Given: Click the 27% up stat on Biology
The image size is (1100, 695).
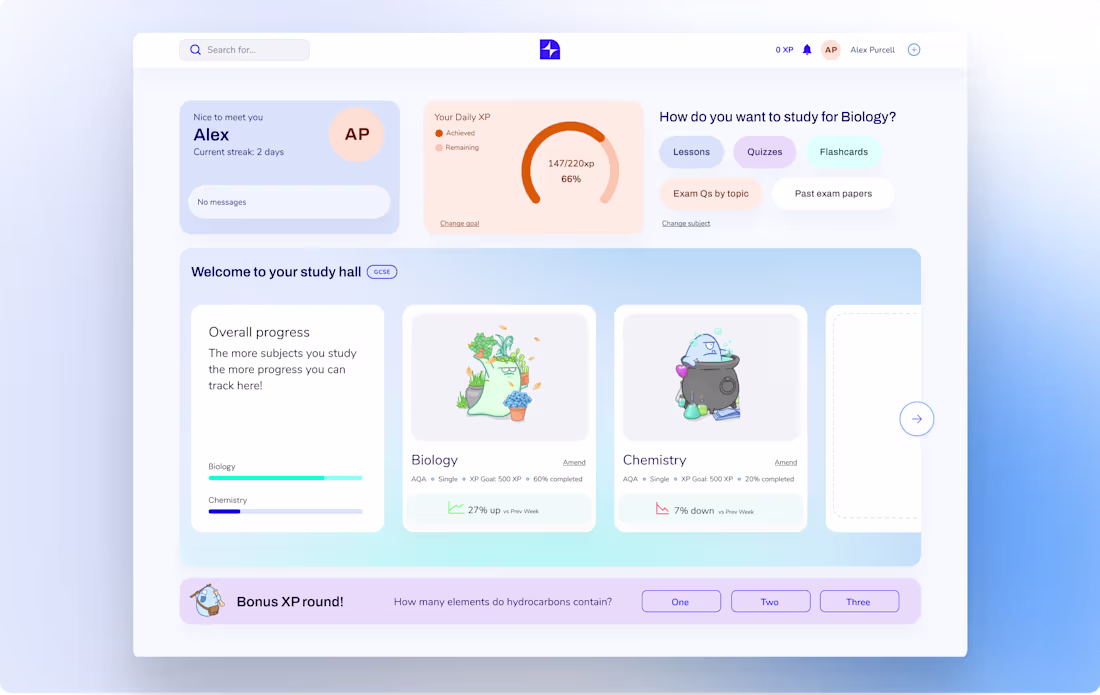Looking at the screenshot, I should click(x=499, y=510).
